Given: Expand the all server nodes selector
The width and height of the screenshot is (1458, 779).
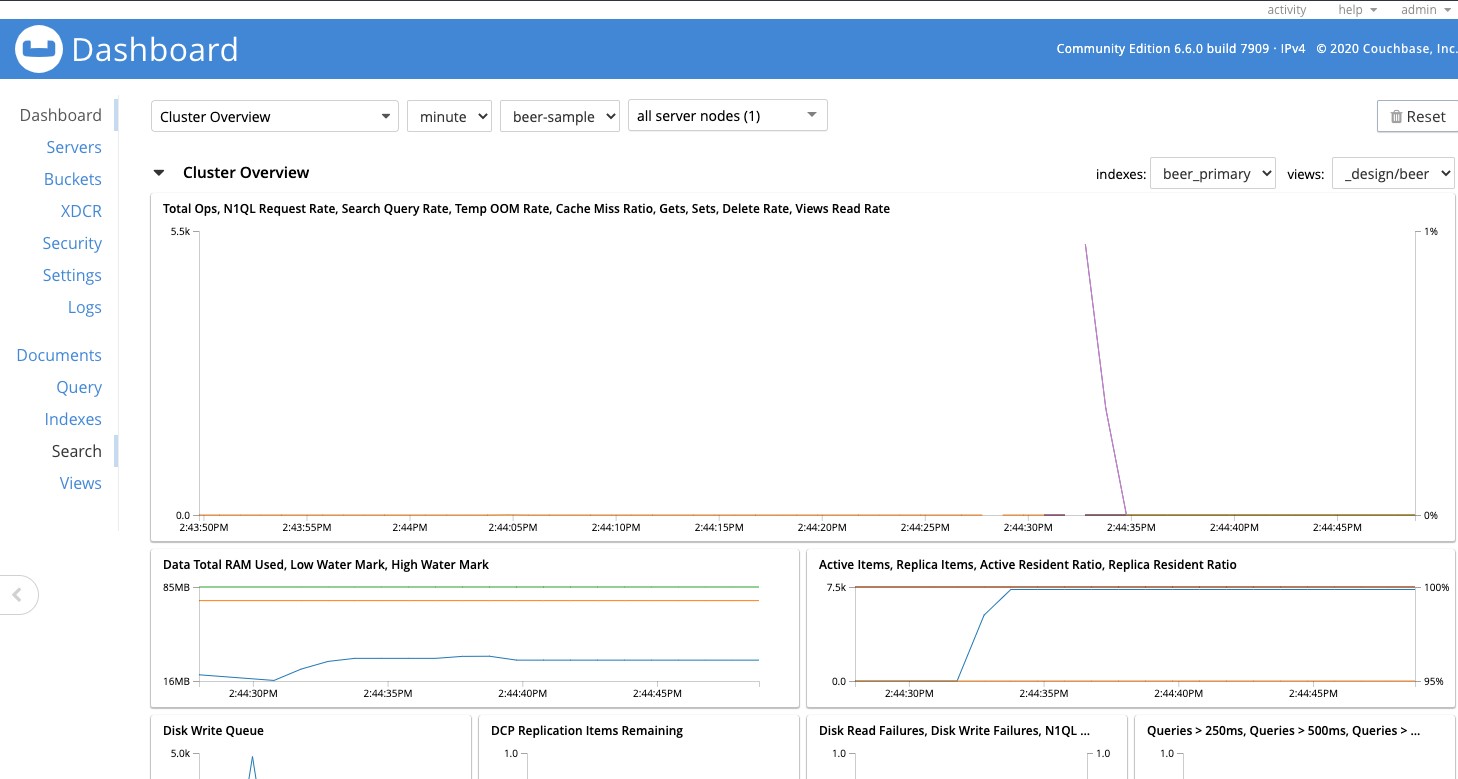Looking at the screenshot, I should [727, 115].
